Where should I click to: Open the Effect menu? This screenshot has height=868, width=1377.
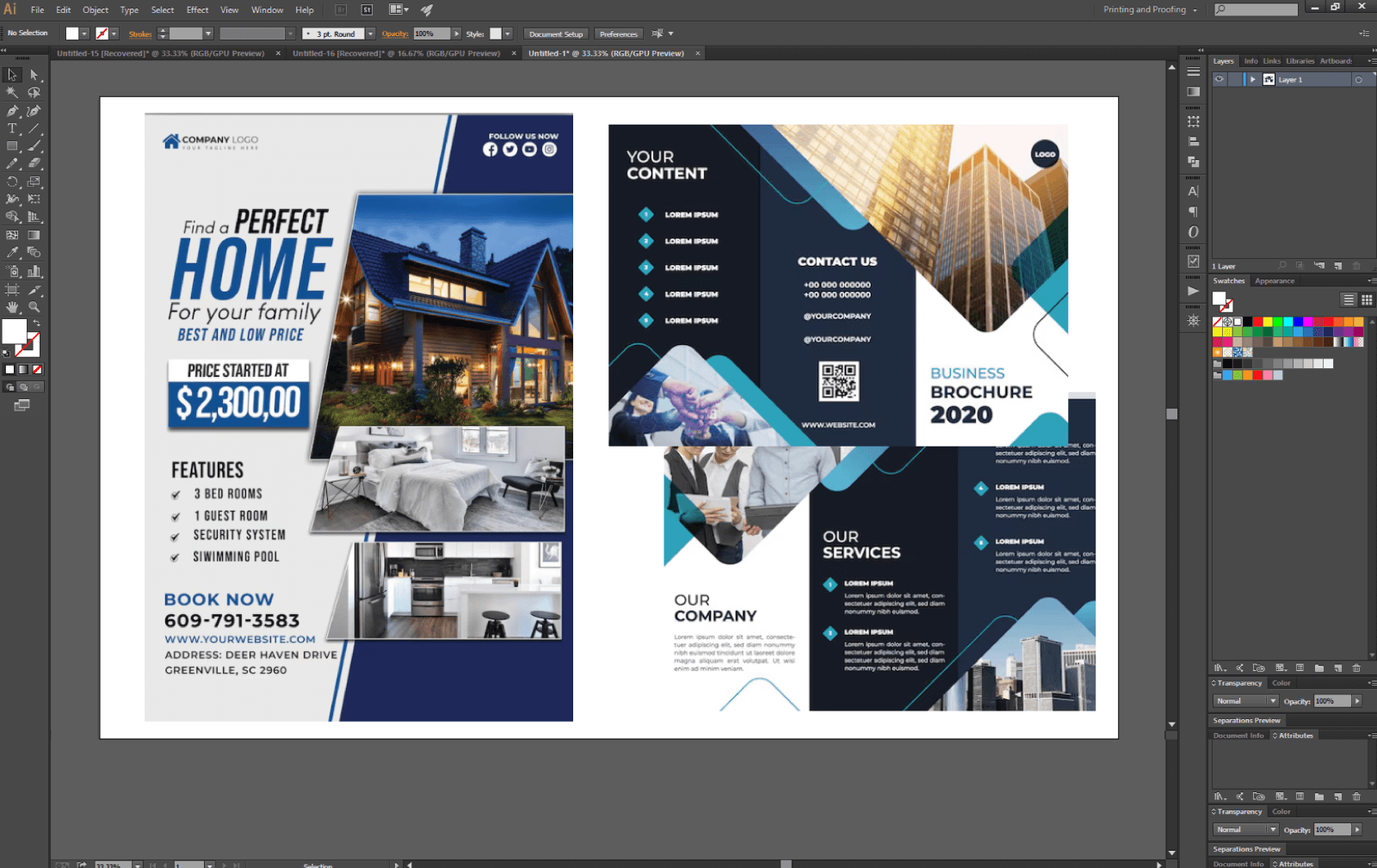(x=197, y=10)
